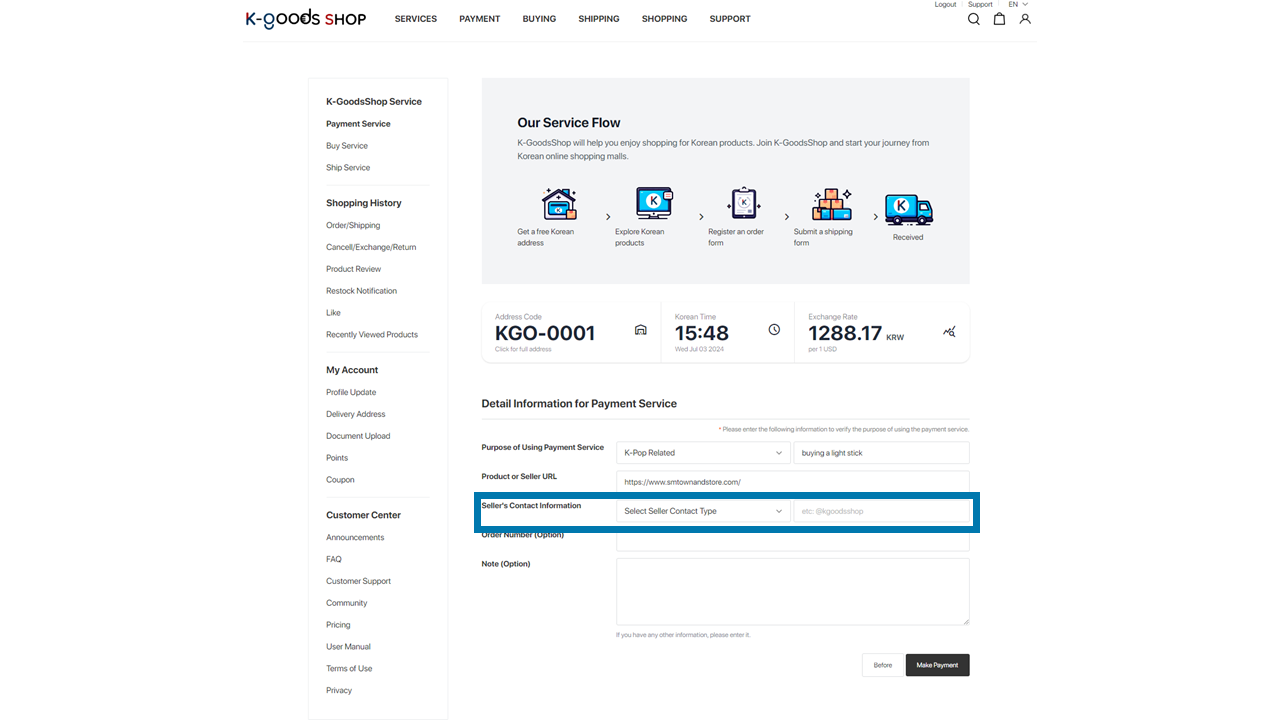The width and height of the screenshot is (1280, 720).
Task: Click the Before button
Action: (x=882, y=665)
